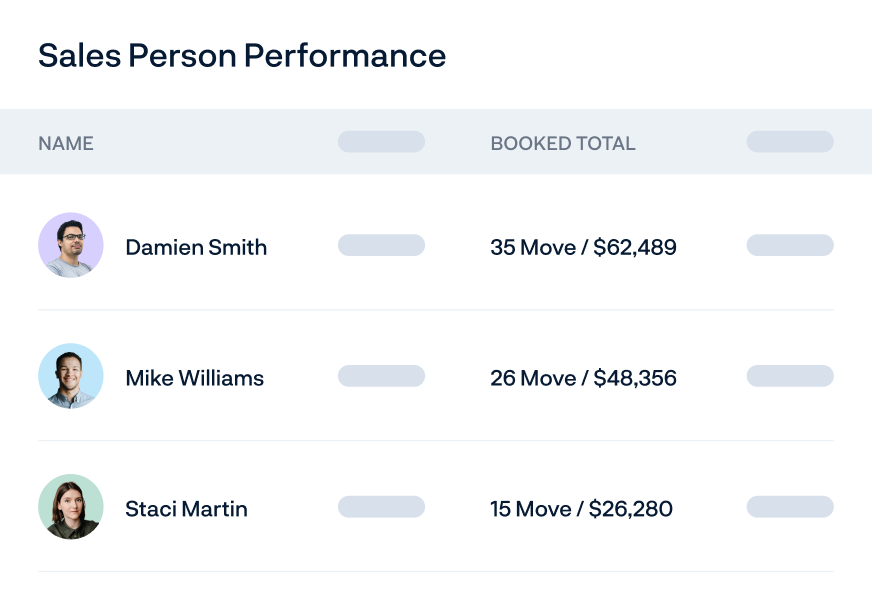872x610 pixels.
Task: Select the pill placeholder beside Staci Martin's name
Action: coord(380,507)
